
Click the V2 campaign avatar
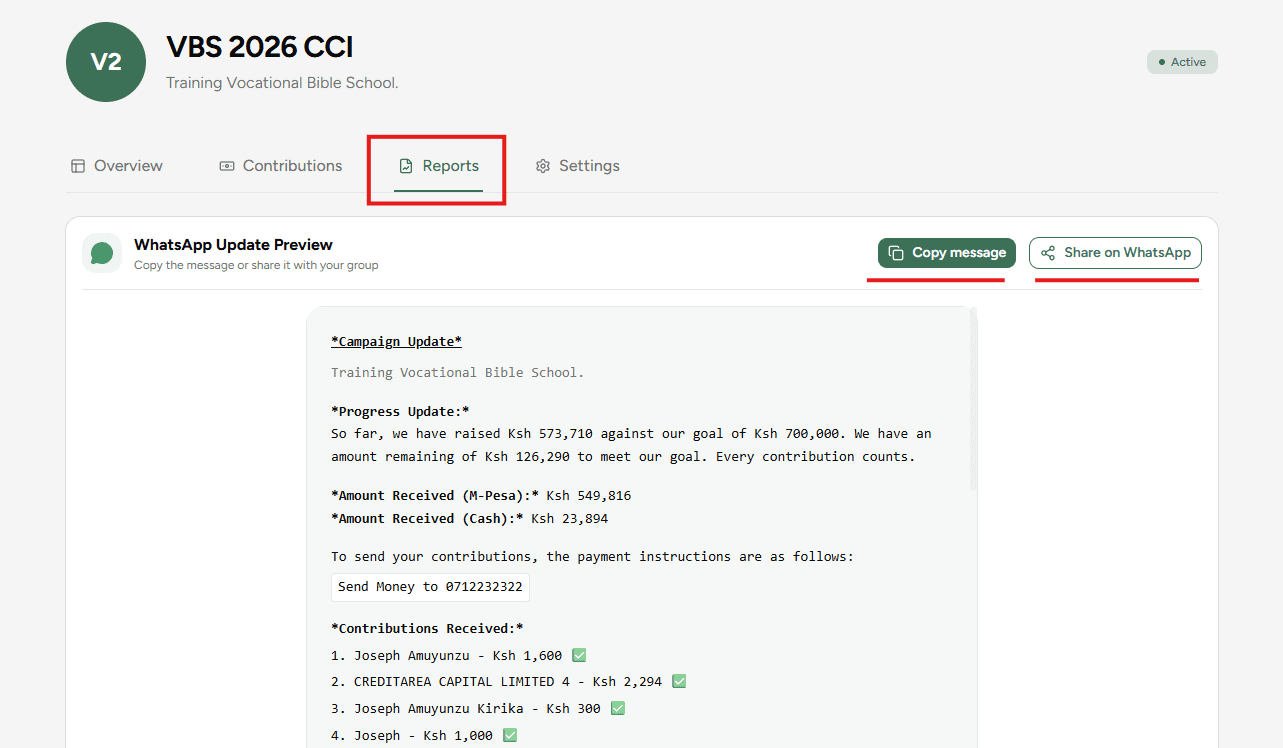(106, 62)
